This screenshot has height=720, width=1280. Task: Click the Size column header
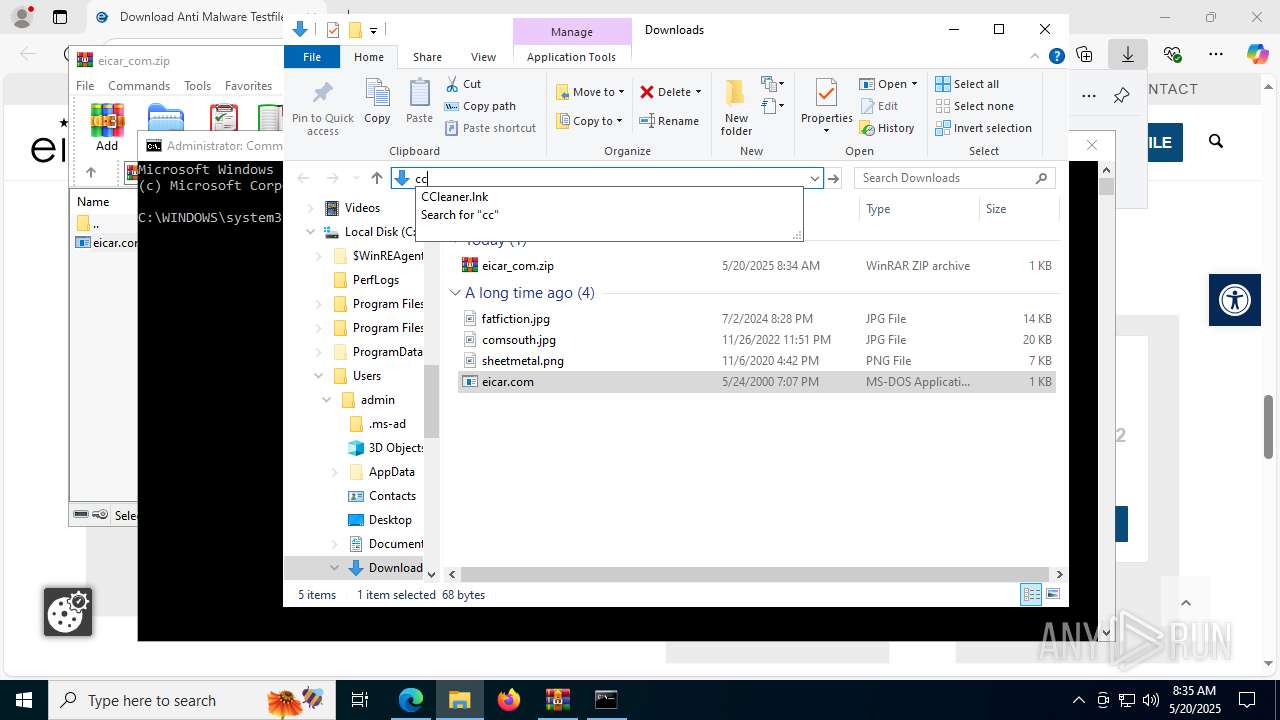click(x=1018, y=209)
